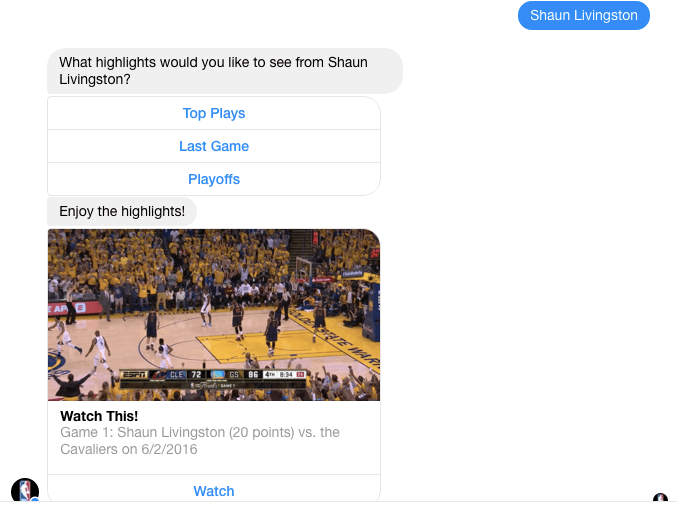677x507 pixels.
Task: Open the 'Watch This!' card title
Action: click(x=99, y=416)
